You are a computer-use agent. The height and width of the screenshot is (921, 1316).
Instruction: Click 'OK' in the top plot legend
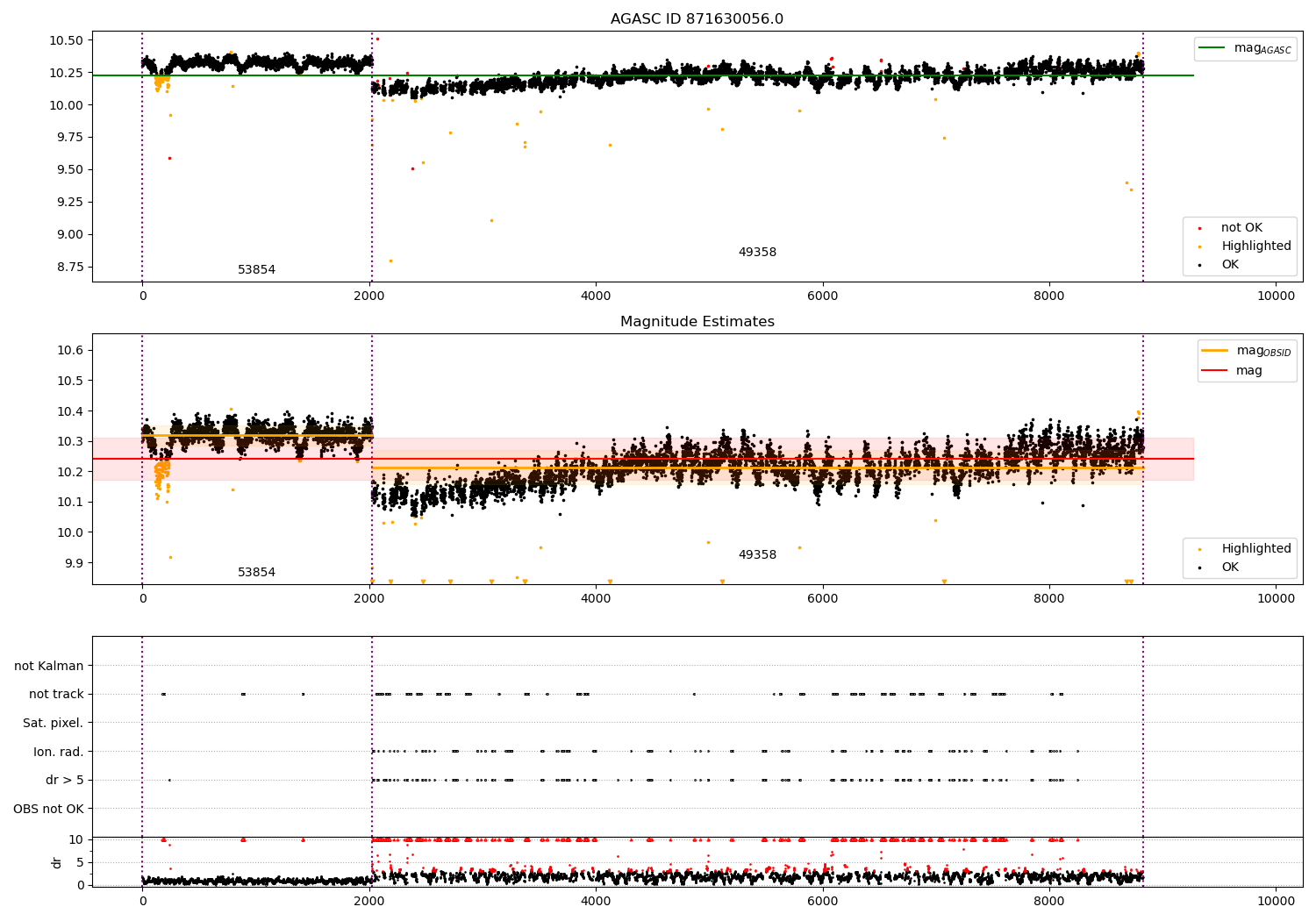[x=1230, y=265]
